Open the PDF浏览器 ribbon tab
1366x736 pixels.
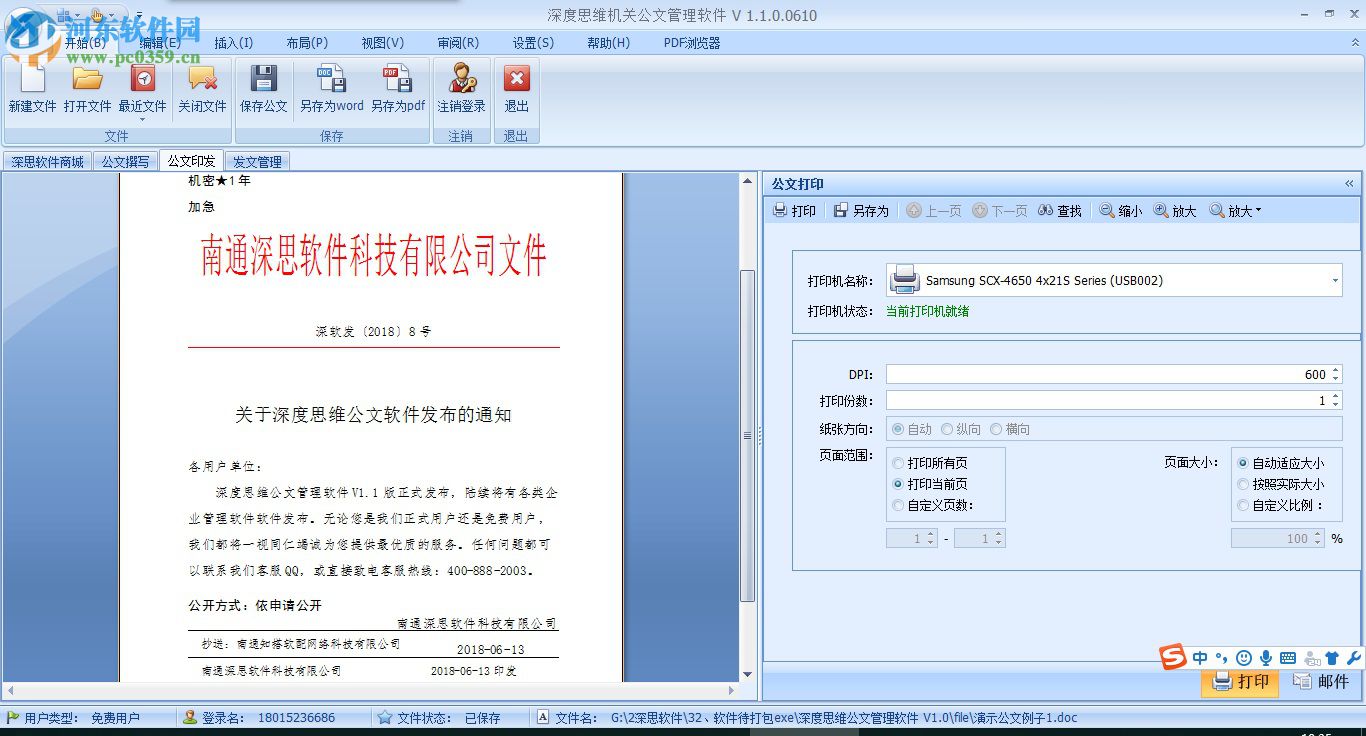692,43
